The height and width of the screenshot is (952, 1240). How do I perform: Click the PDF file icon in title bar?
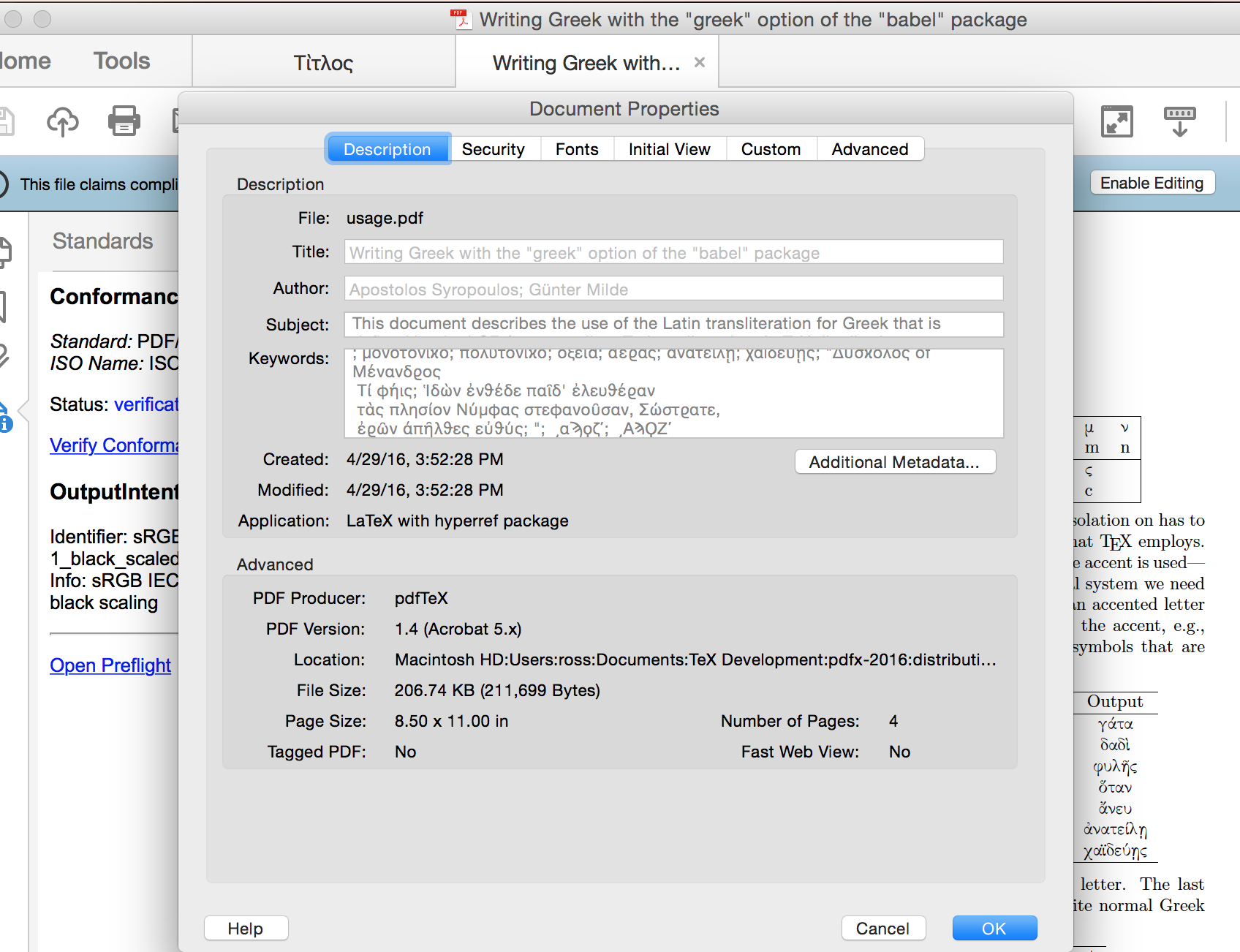pyautogui.click(x=461, y=20)
